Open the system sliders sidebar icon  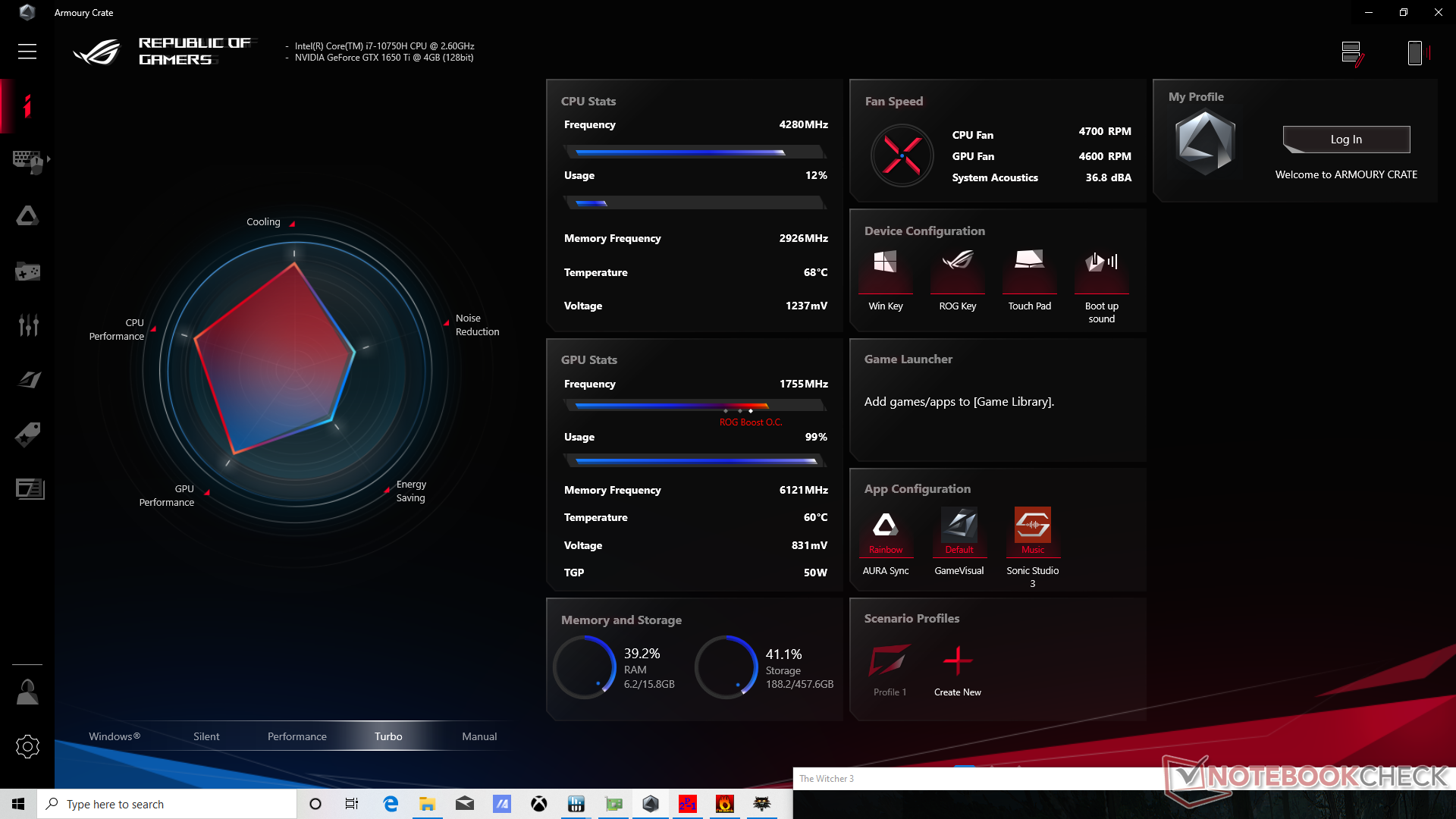pyautogui.click(x=27, y=325)
